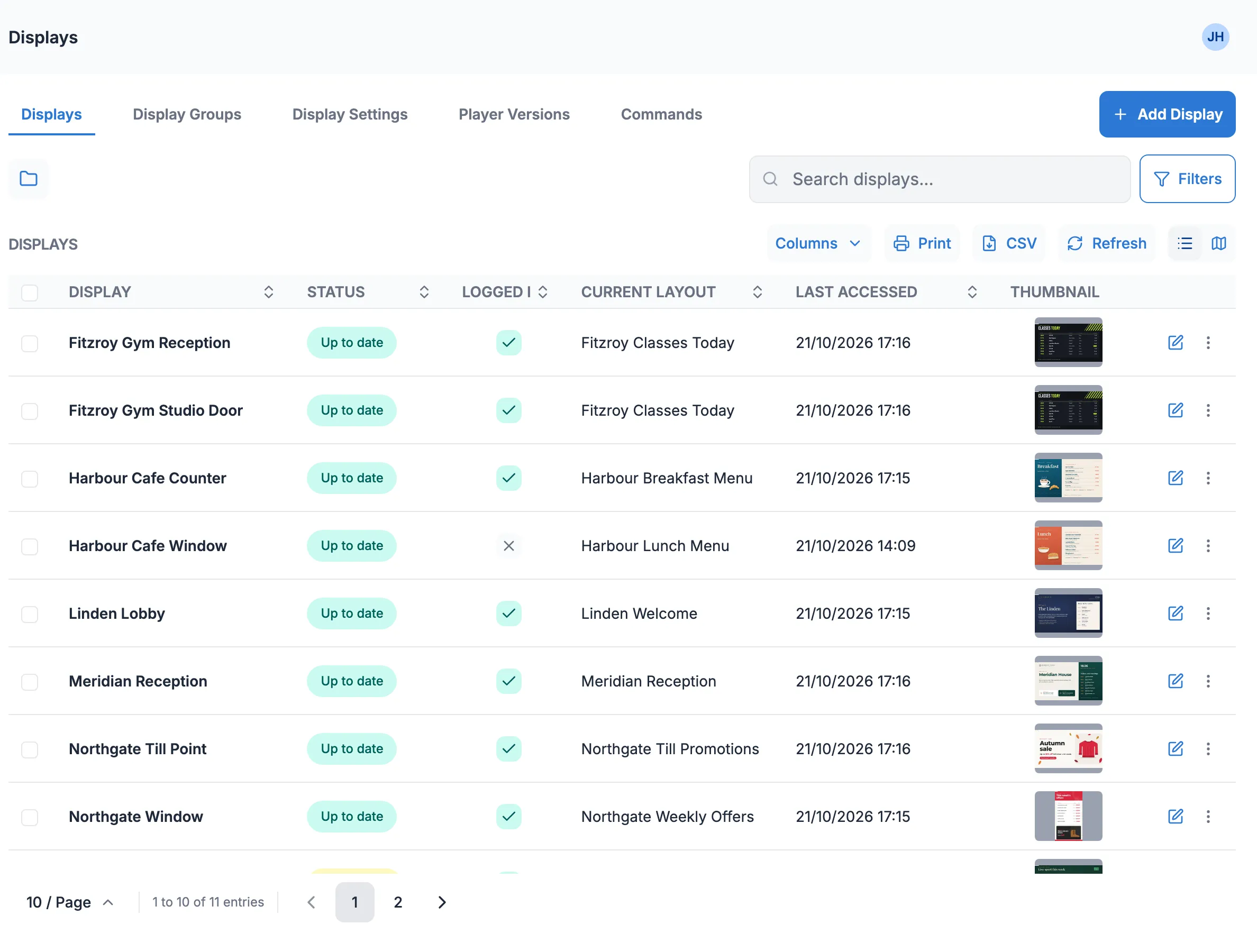Select the Meridian Reception row checkbox
This screenshot has height=952, width=1257.
[30, 682]
